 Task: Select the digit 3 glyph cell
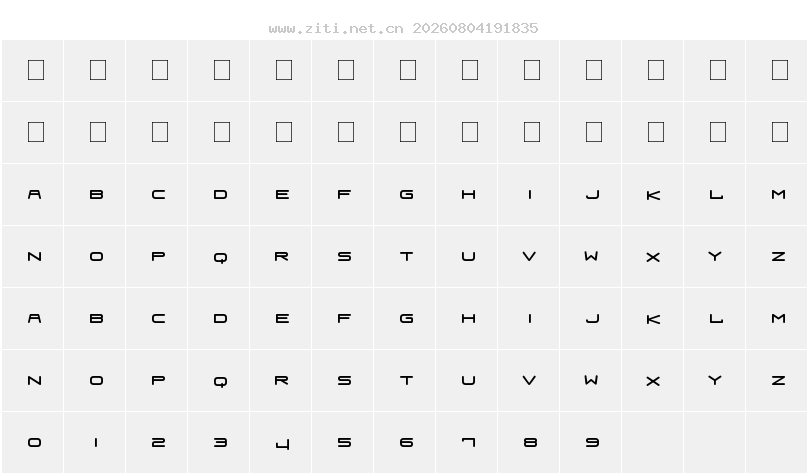(219, 443)
